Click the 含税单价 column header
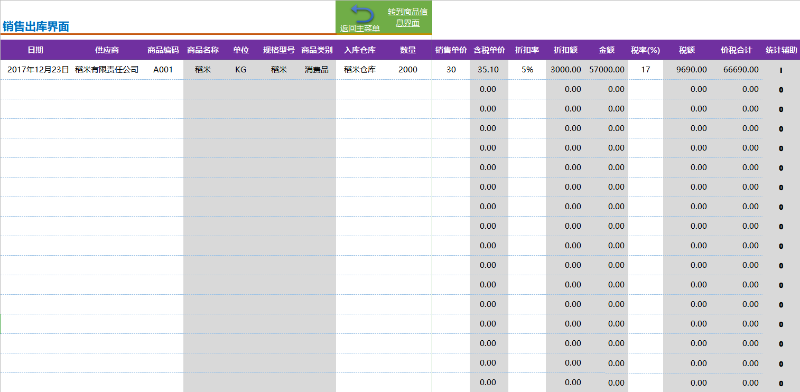This screenshot has height=392, width=800. click(489, 50)
